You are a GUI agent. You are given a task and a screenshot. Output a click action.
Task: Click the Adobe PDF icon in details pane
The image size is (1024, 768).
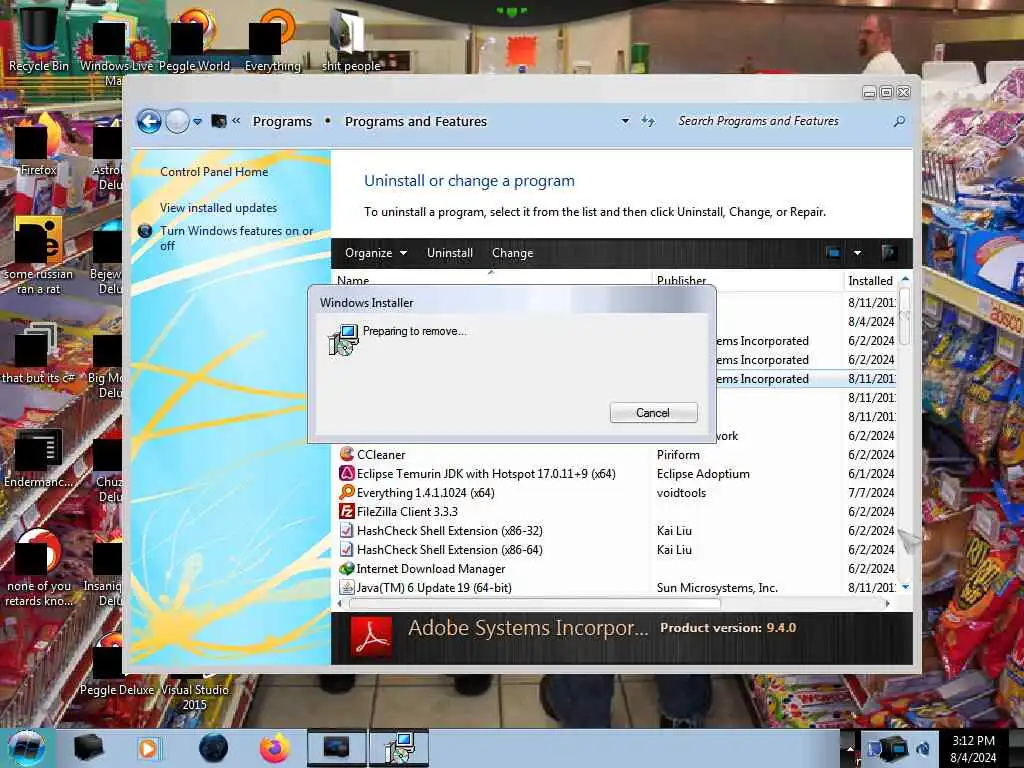pyautogui.click(x=372, y=637)
